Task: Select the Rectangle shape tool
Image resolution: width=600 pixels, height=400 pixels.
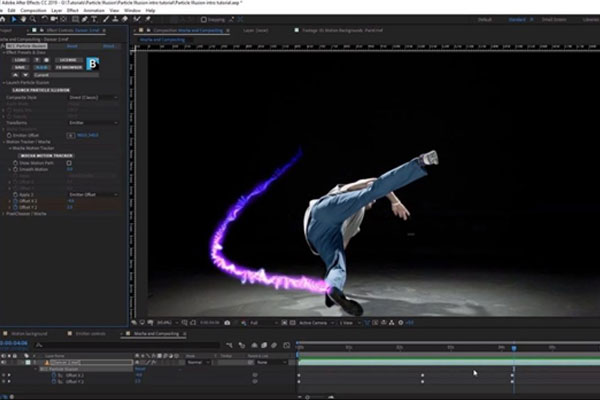Action: (75, 19)
